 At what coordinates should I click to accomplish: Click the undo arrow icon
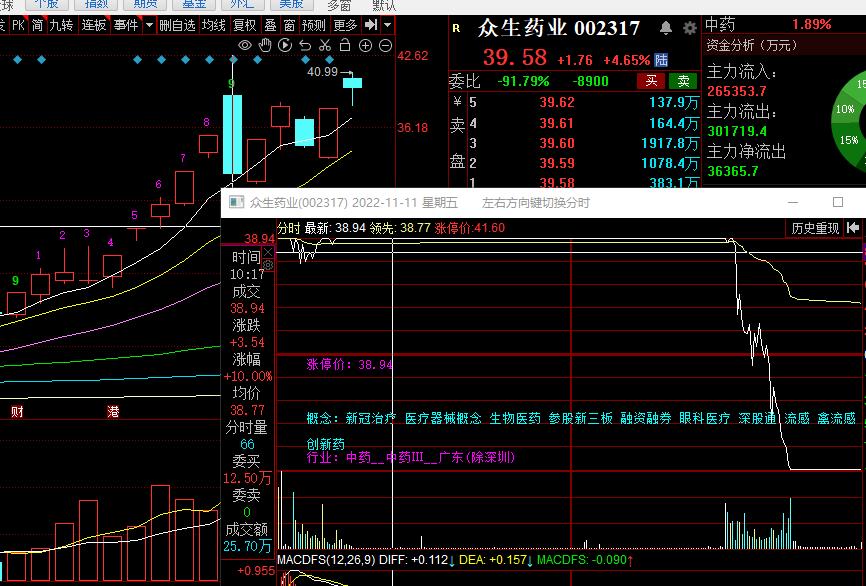click(305, 45)
